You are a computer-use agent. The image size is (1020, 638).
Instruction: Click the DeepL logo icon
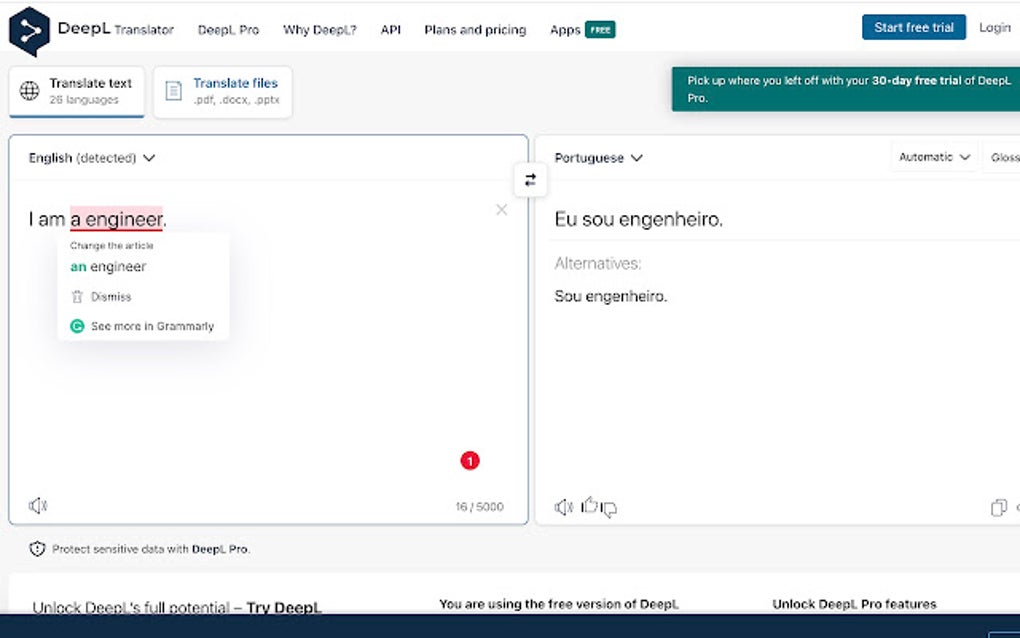pyautogui.click(x=29, y=31)
